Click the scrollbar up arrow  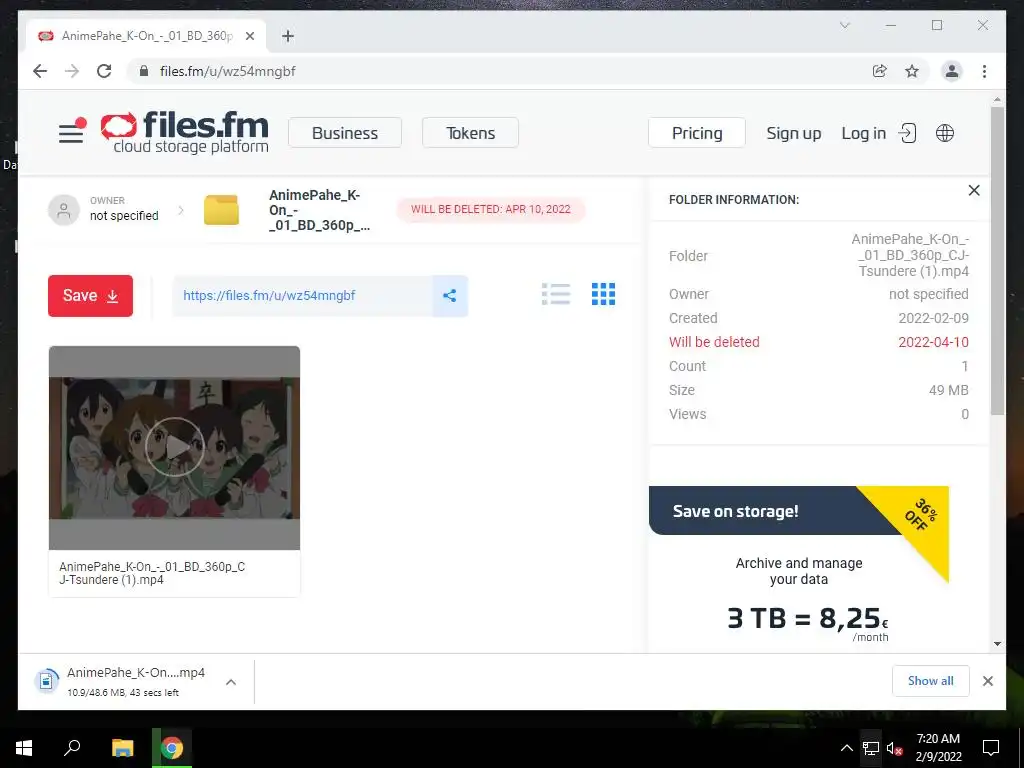point(997,100)
